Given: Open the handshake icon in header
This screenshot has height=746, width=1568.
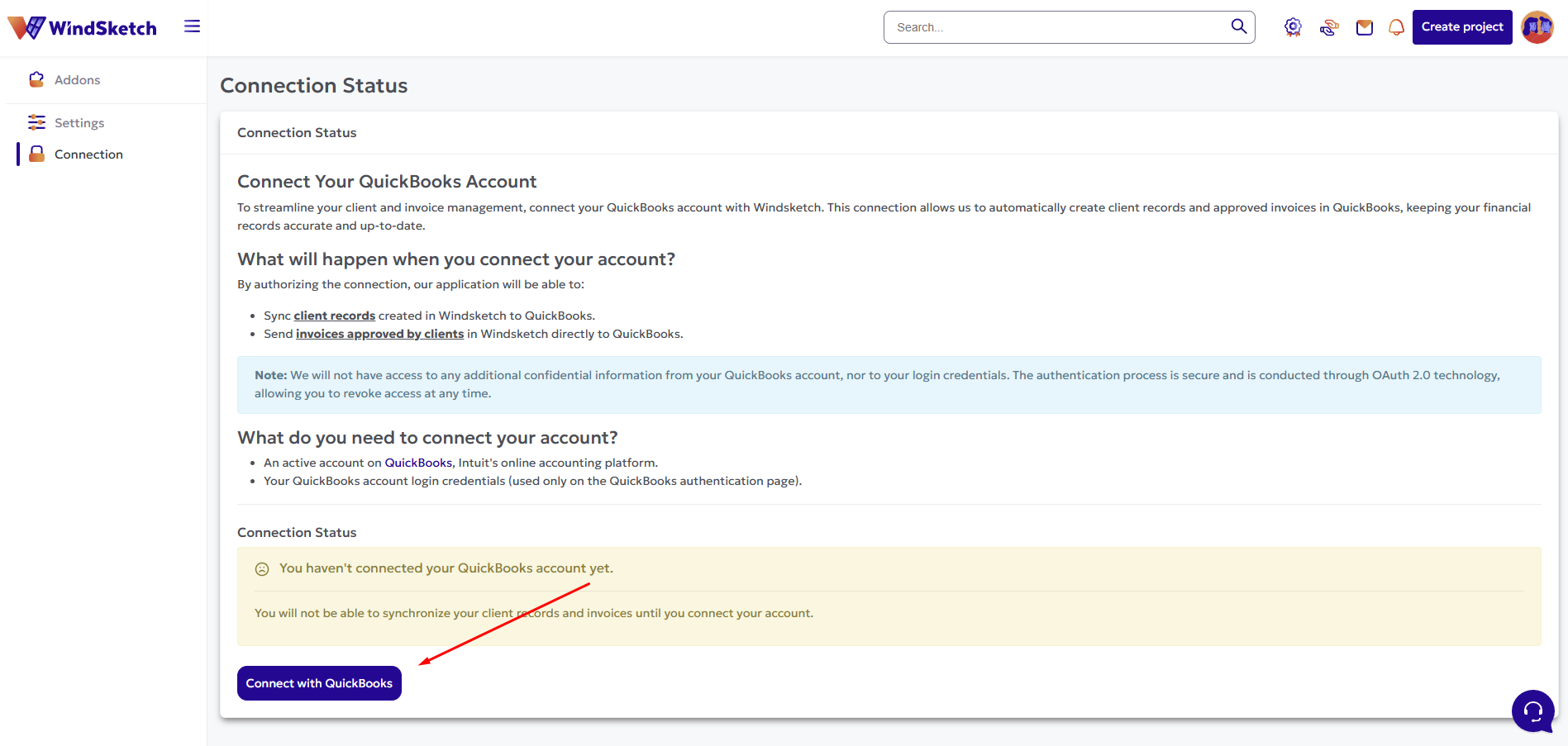Looking at the screenshot, I should tap(1329, 28).
